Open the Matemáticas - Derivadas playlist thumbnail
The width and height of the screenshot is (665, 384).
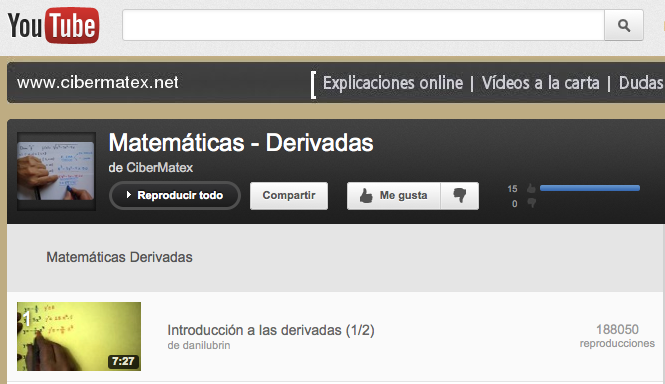tap(56, 171)
